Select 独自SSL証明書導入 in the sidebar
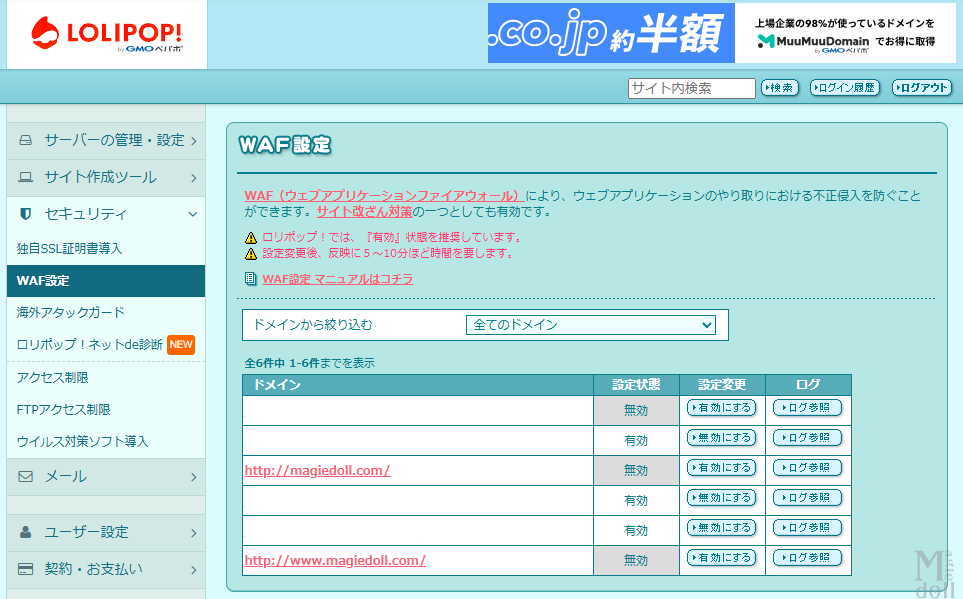Image resolution: width=963 pixels, height=599 pixels. click(x=70, y=248)
